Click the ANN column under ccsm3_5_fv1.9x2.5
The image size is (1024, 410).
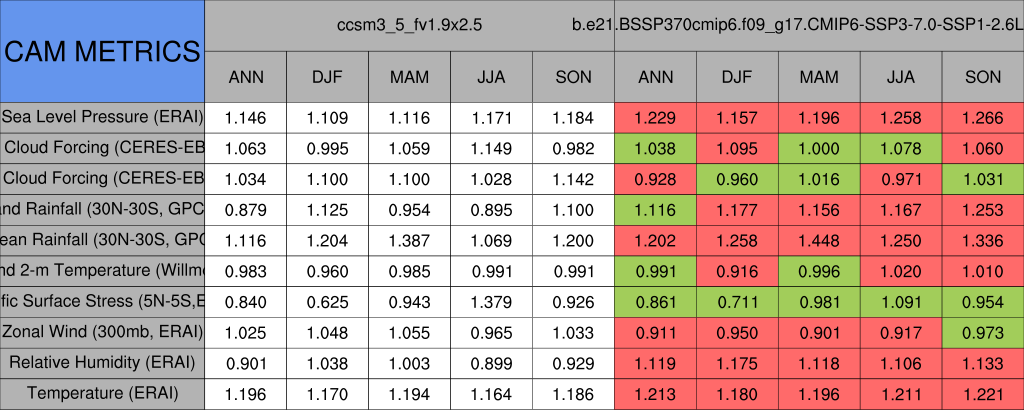click(246, 77)
